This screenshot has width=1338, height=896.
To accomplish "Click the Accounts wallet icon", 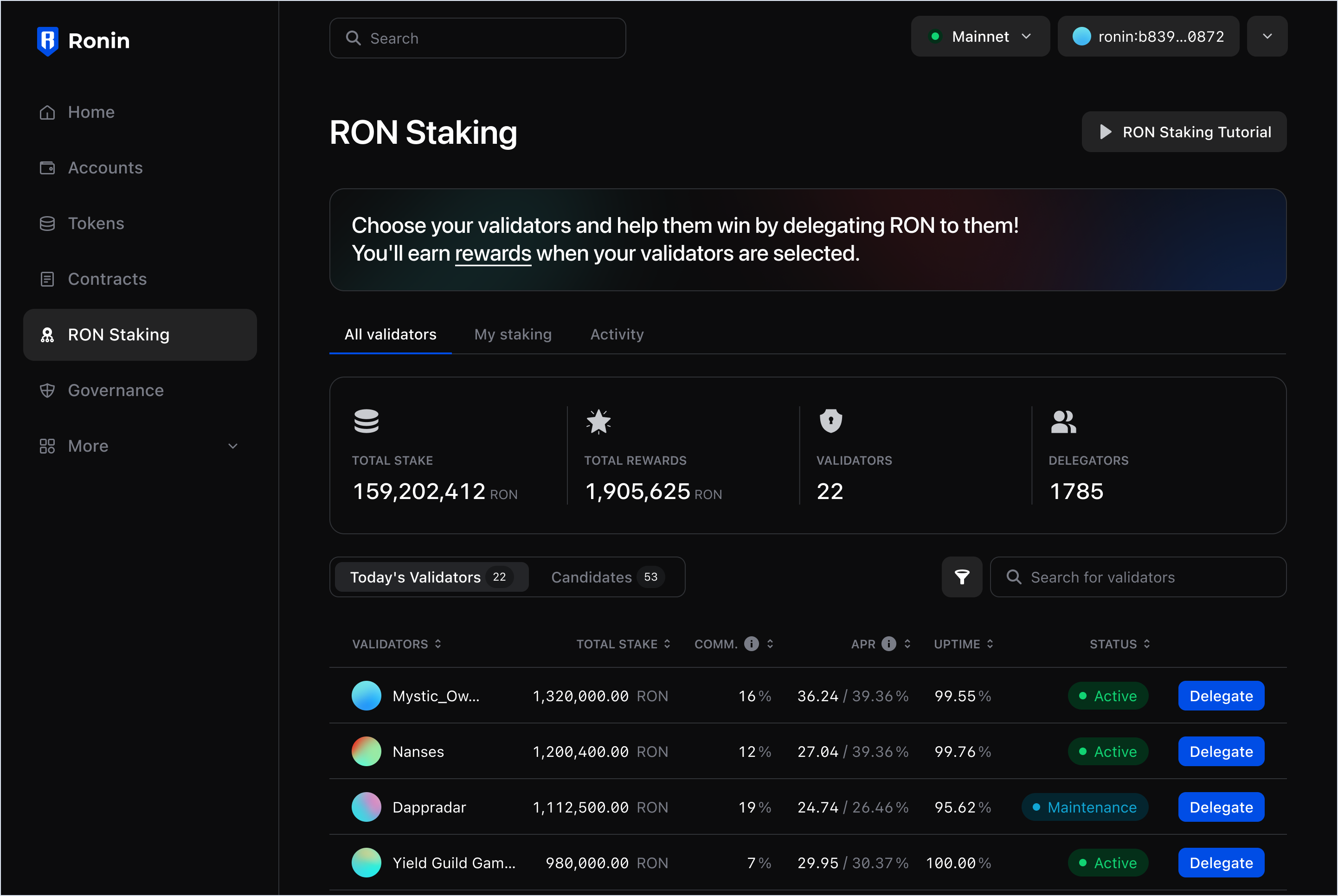I will (x=47, y=168).
